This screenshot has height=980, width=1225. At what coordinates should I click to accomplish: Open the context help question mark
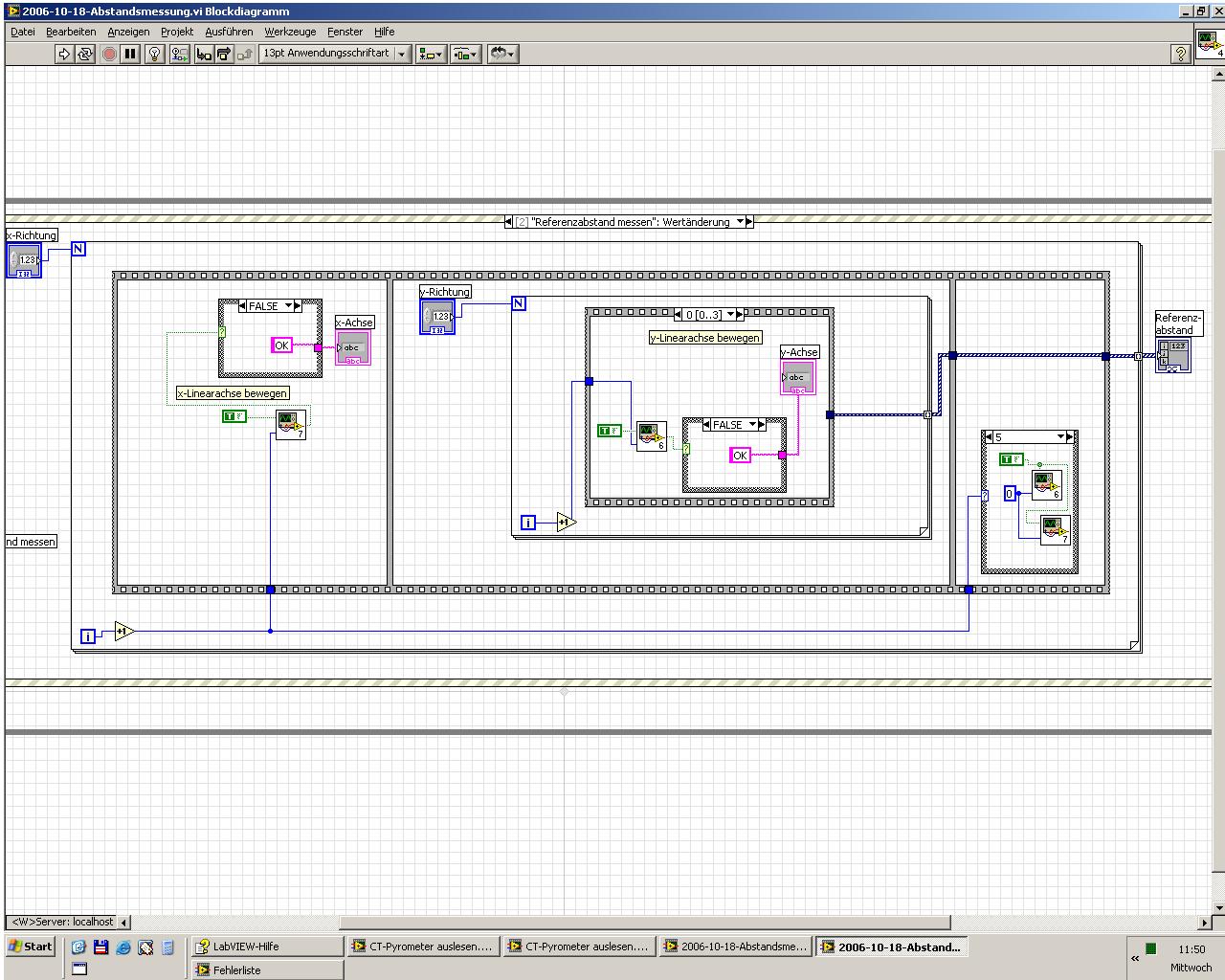[1181, 54]
